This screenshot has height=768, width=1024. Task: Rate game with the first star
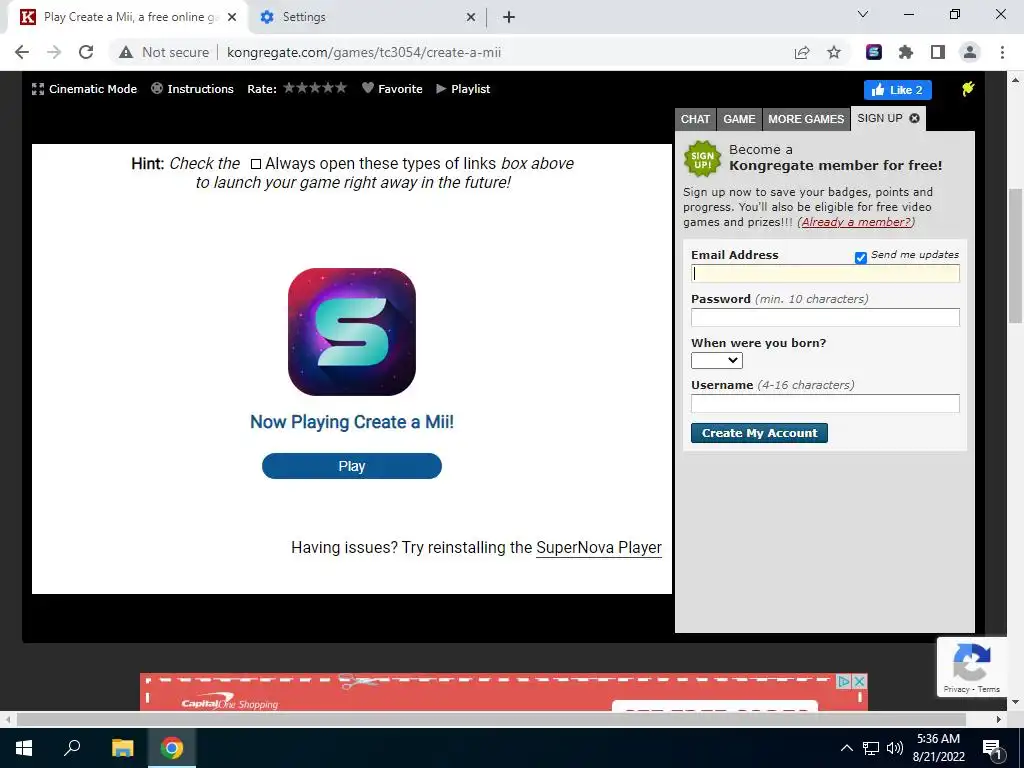(289, 88)
